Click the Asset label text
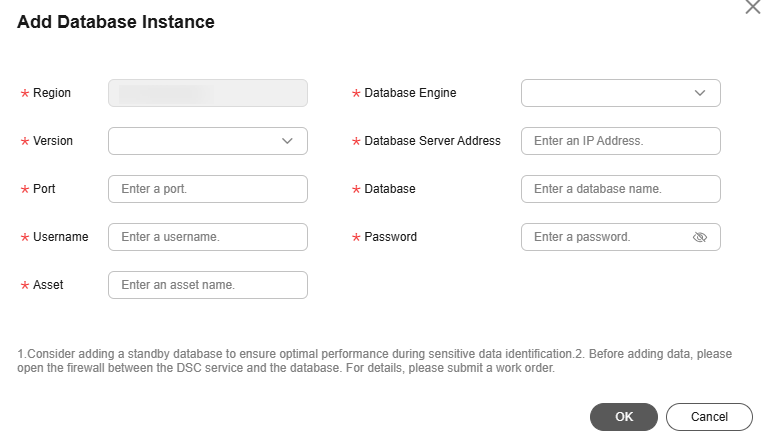 click(x=48, y=285)
